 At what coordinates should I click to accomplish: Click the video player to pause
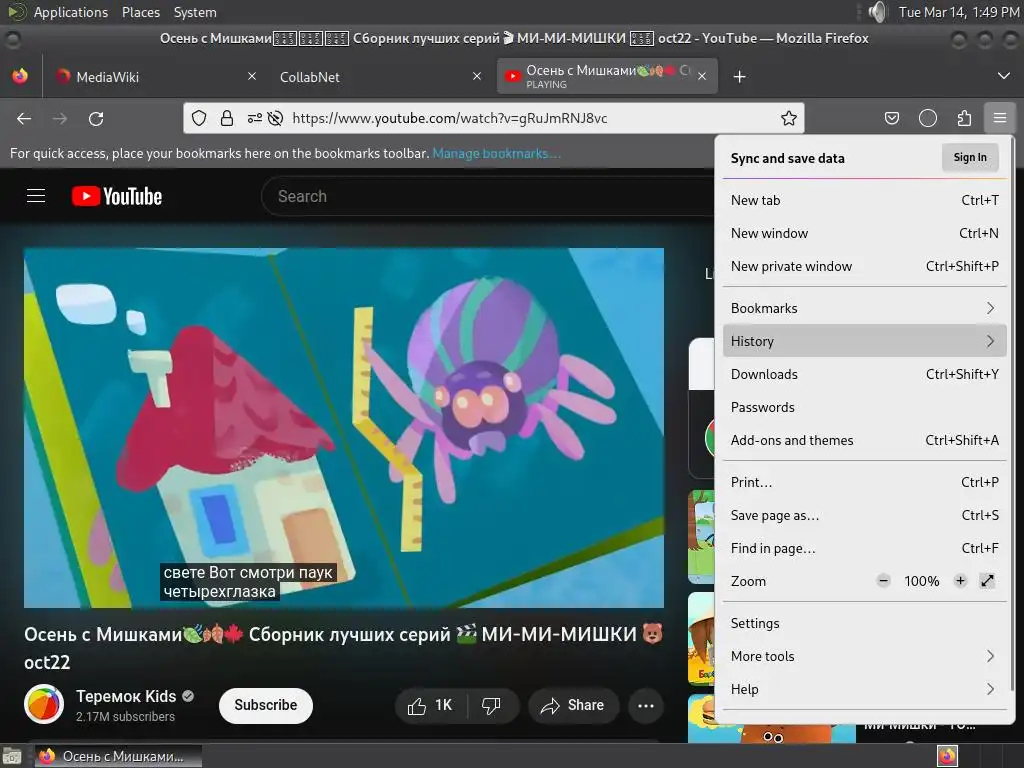(344, 428)
